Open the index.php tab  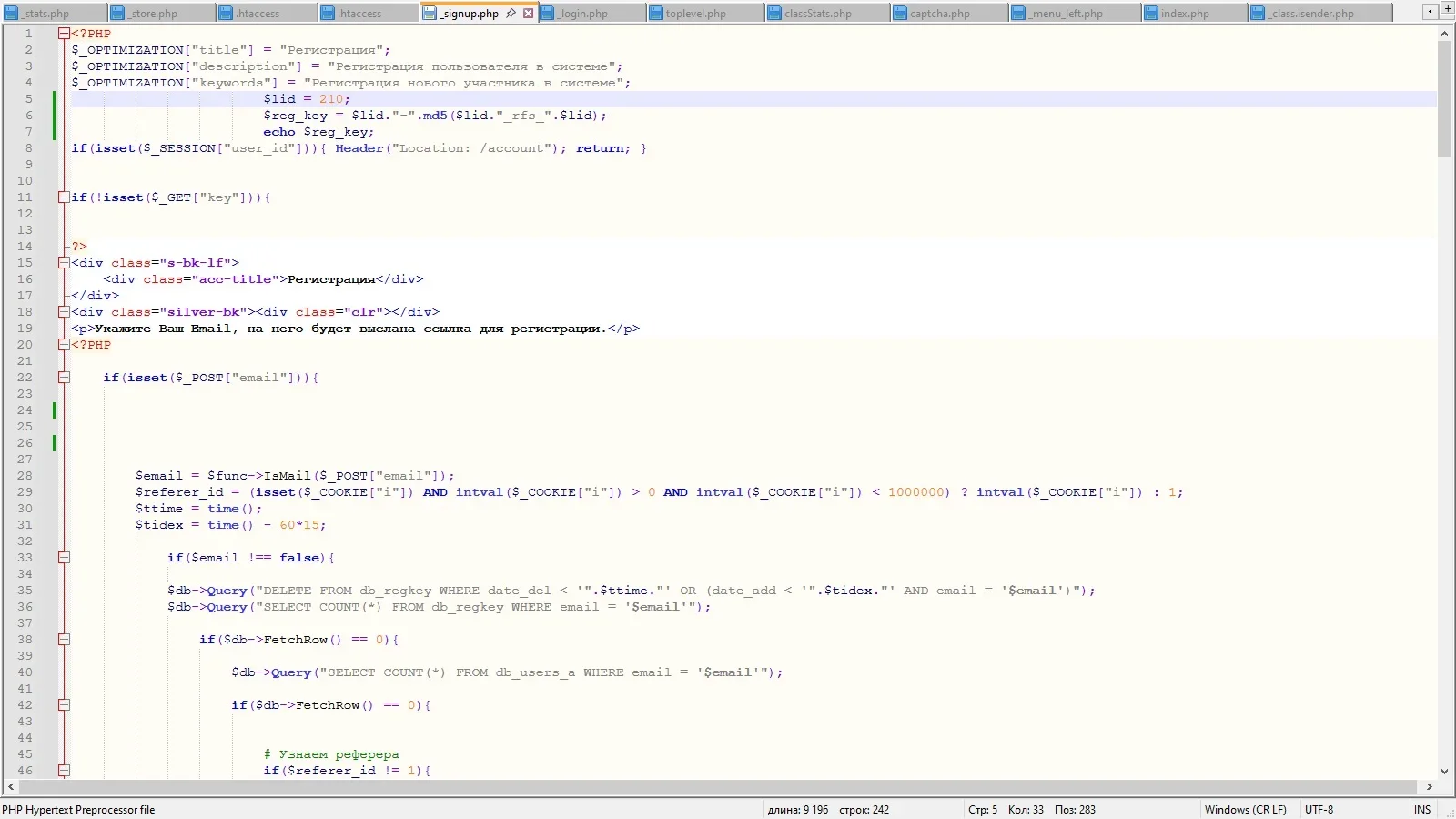[1195, 14]
